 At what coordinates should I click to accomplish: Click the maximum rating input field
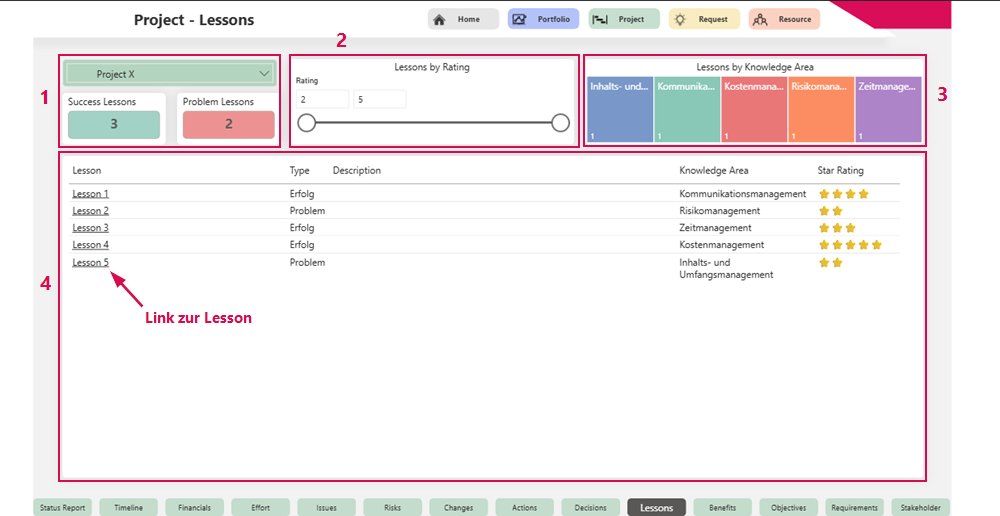(379, 99)
